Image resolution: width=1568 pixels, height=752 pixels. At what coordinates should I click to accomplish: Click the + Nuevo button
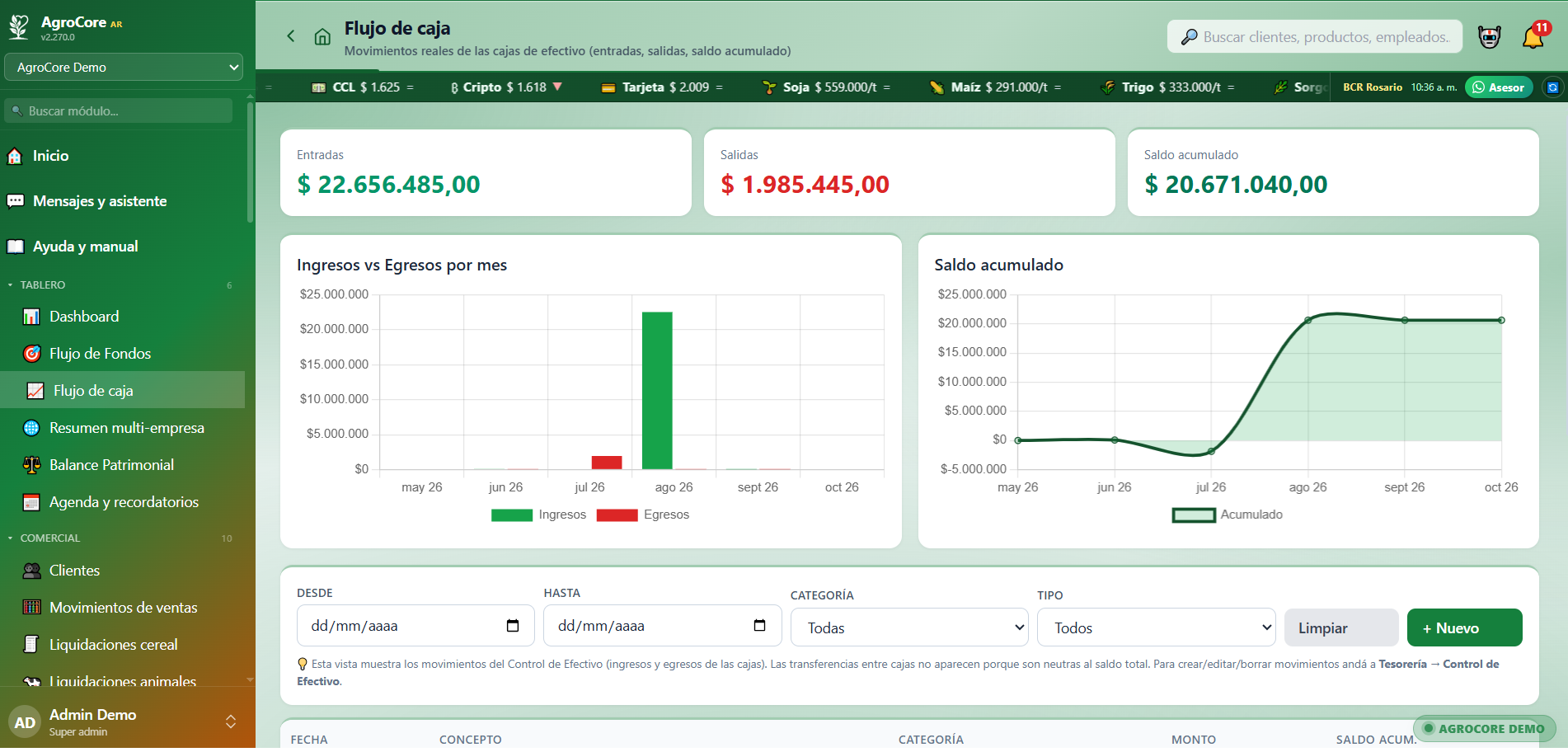point(1464,627)
